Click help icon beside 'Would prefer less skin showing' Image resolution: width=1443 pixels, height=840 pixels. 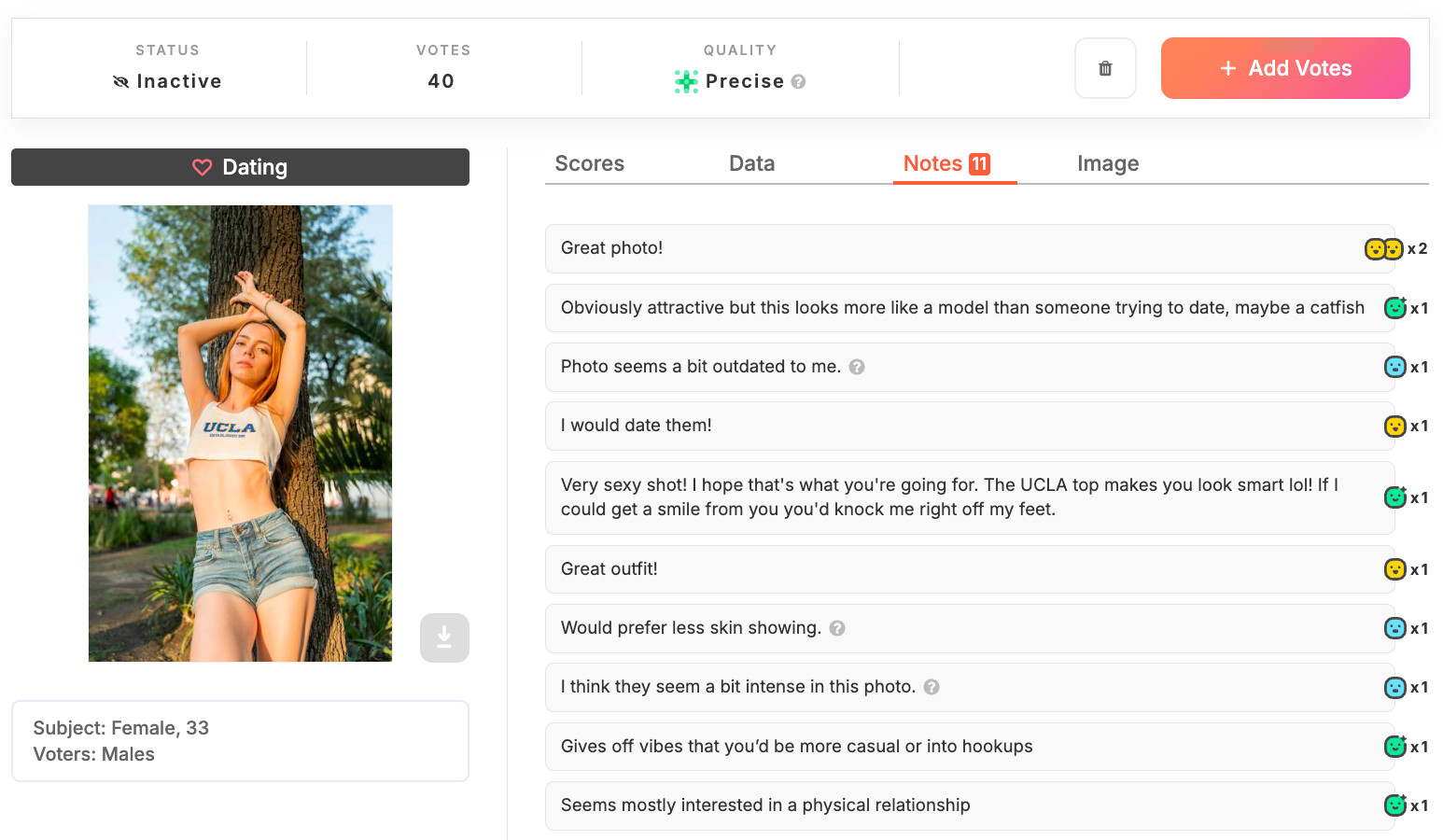click(836, 628)
